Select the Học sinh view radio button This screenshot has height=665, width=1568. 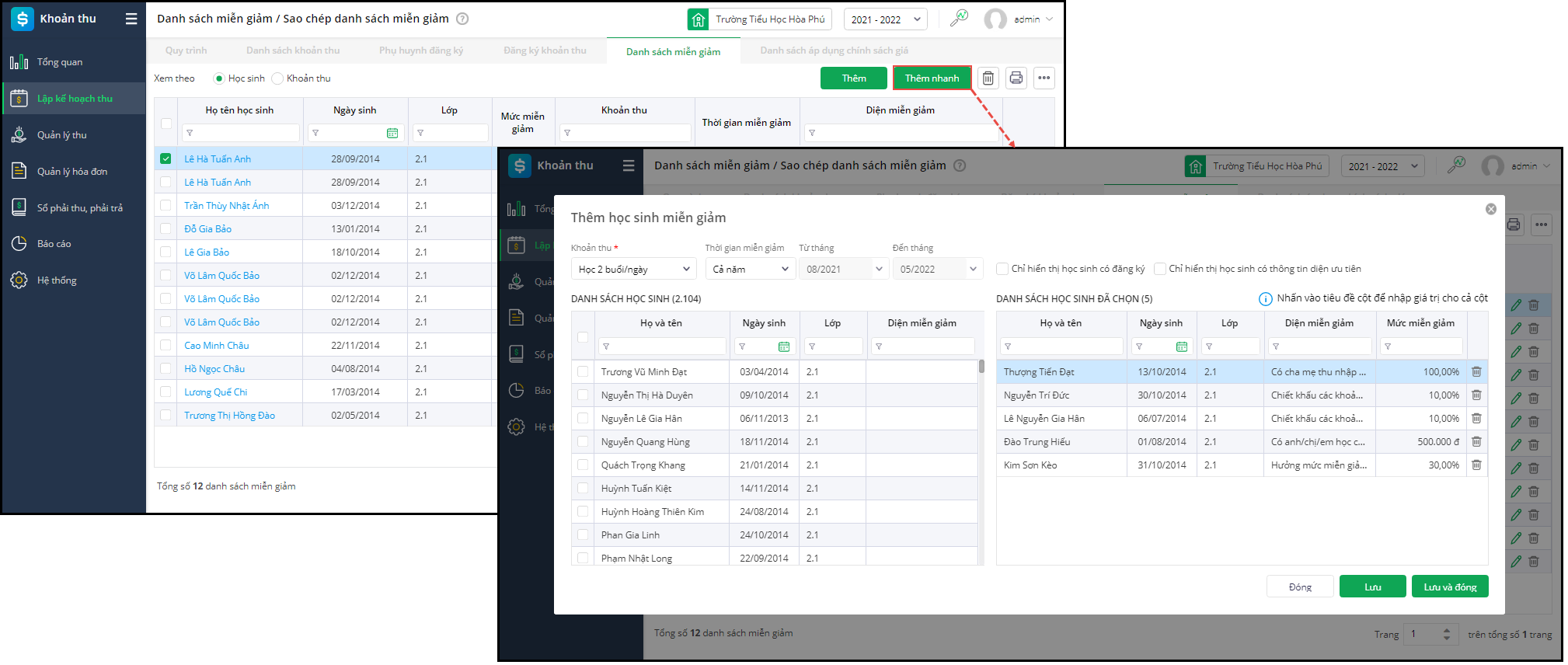point(219,78)
